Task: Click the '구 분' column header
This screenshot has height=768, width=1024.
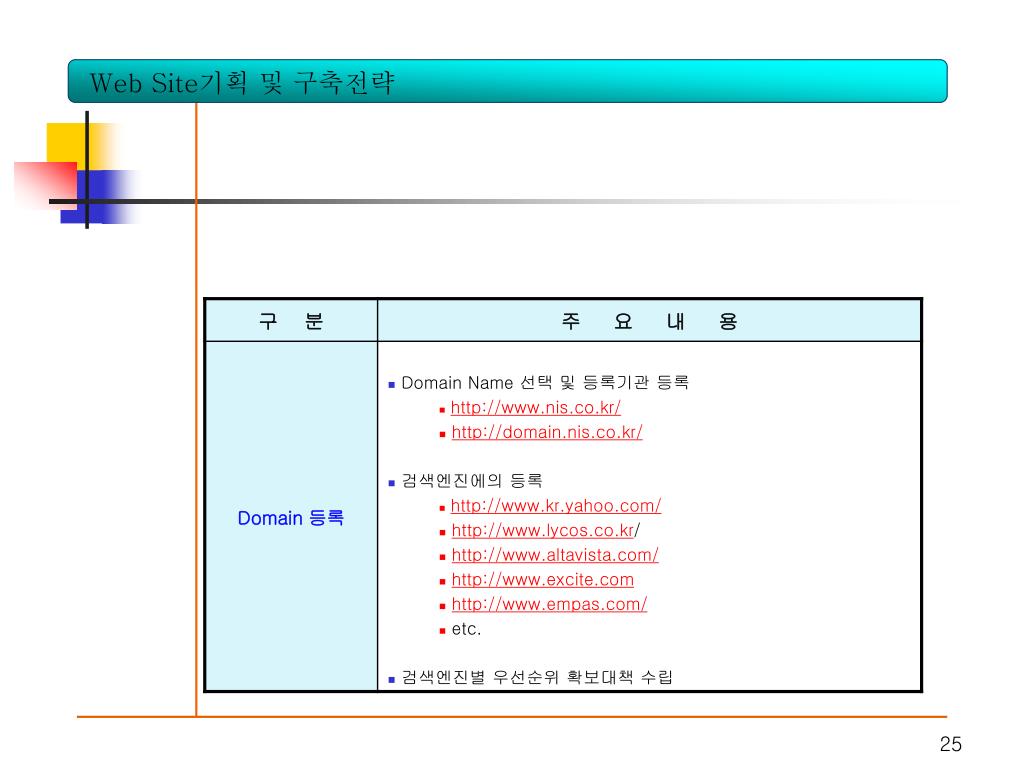Action: (291, 321)
